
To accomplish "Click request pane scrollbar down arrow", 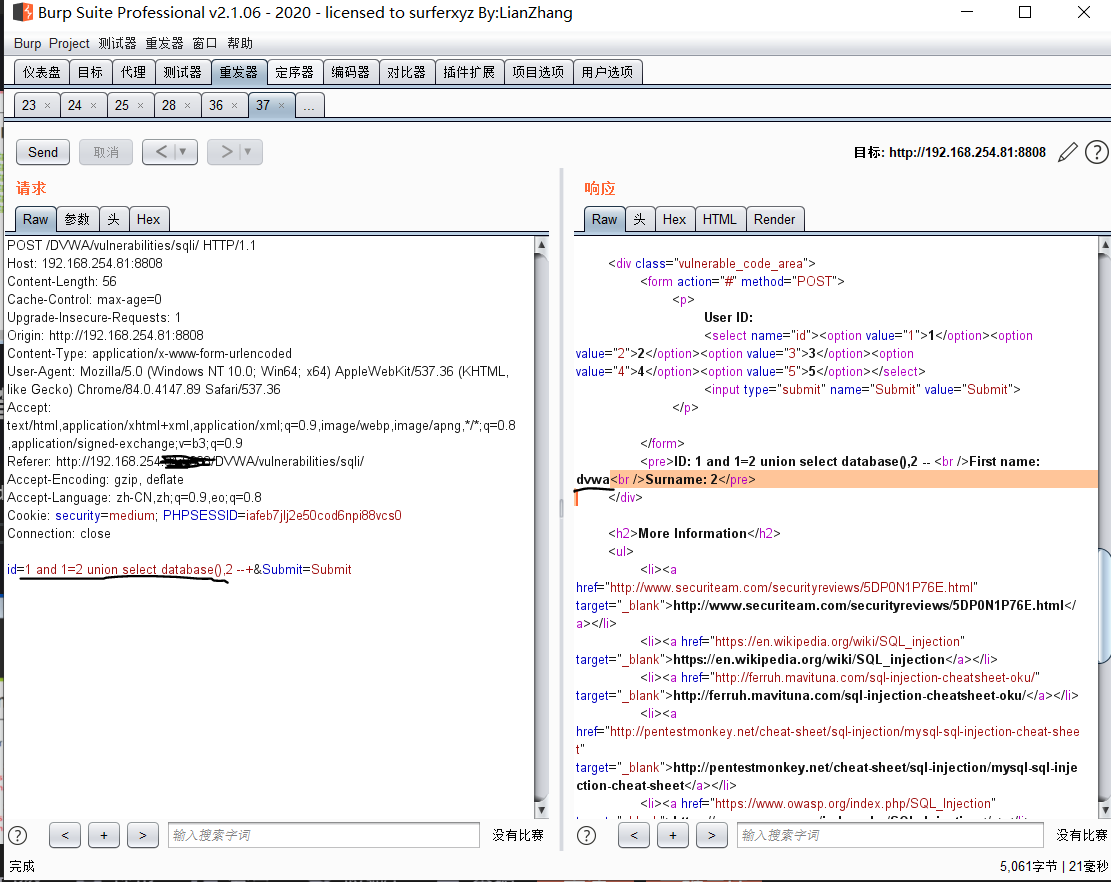I will (x=541, y=810).
